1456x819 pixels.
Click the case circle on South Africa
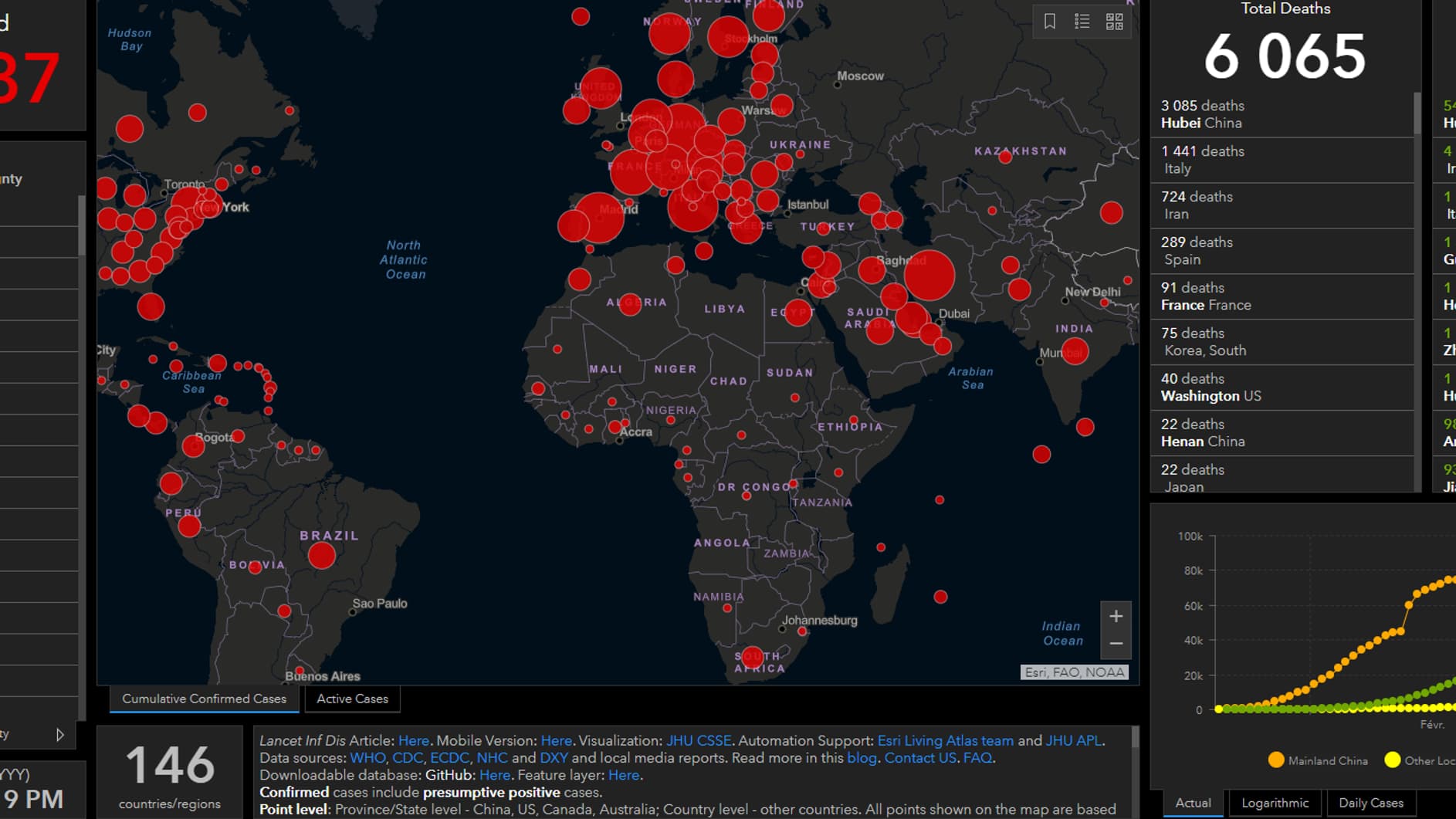click(x=752, y=658)
